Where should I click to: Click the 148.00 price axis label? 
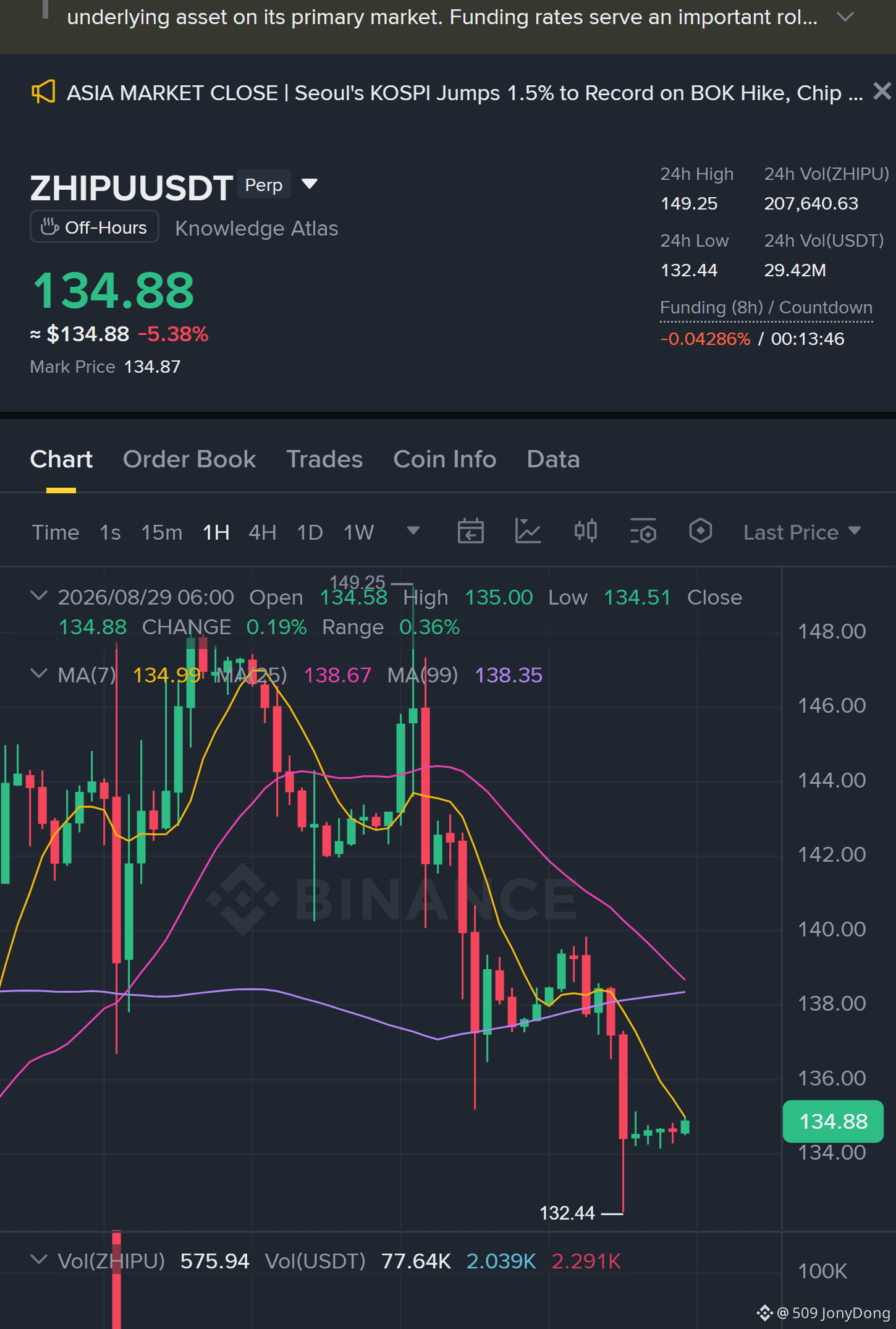[832, 631]
